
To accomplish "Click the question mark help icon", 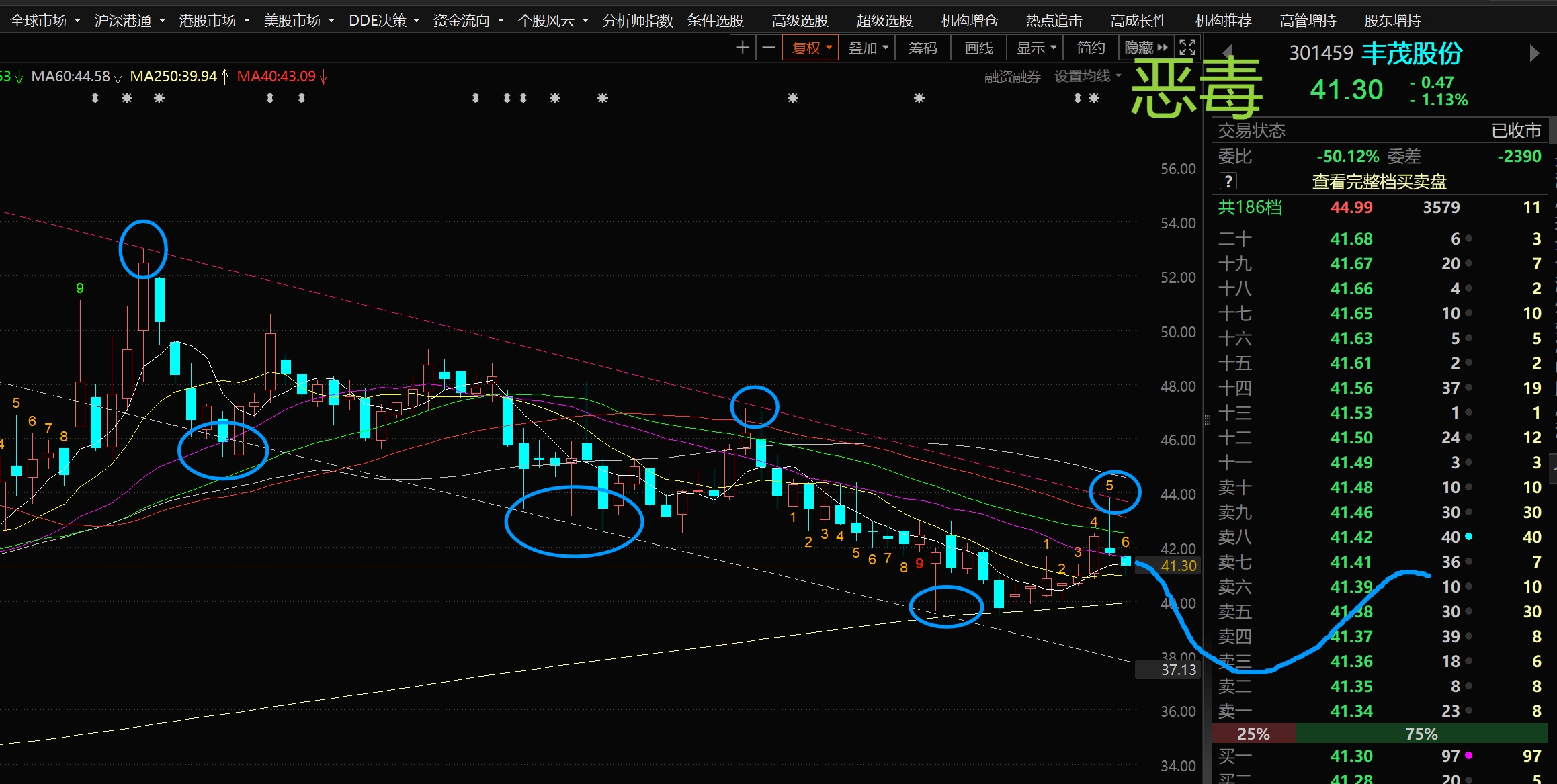I will pyautogui.click(x=1228, y=181).
